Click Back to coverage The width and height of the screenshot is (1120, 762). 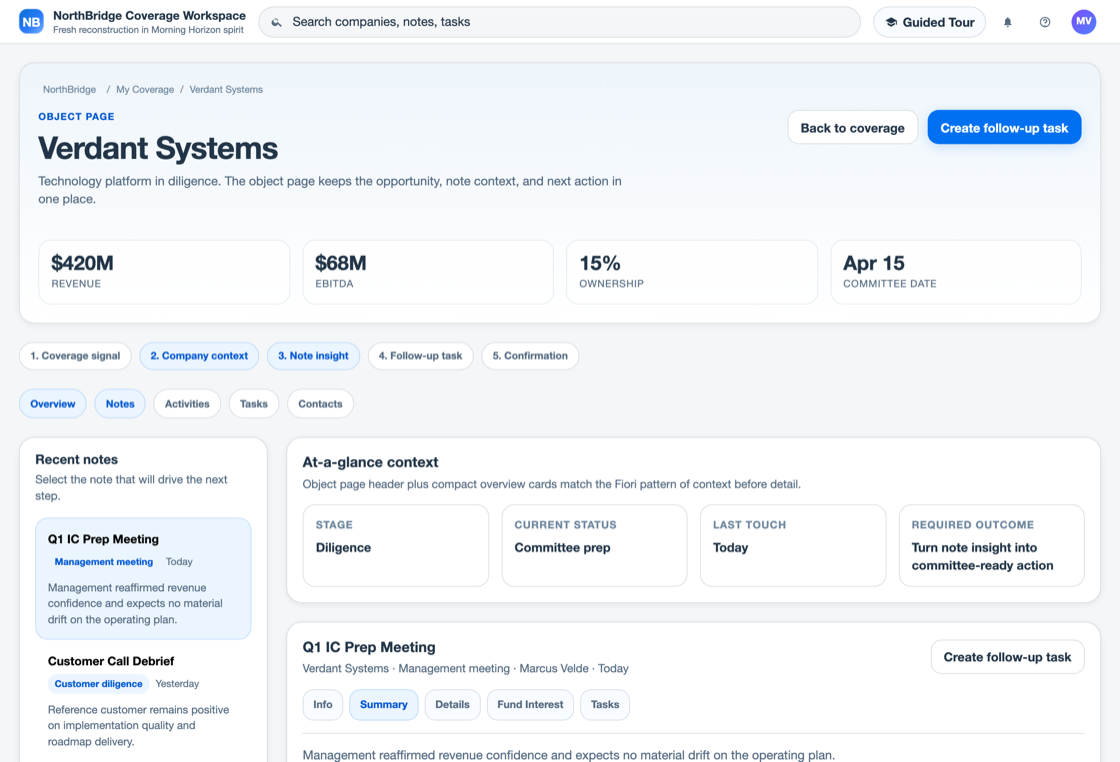853,127
